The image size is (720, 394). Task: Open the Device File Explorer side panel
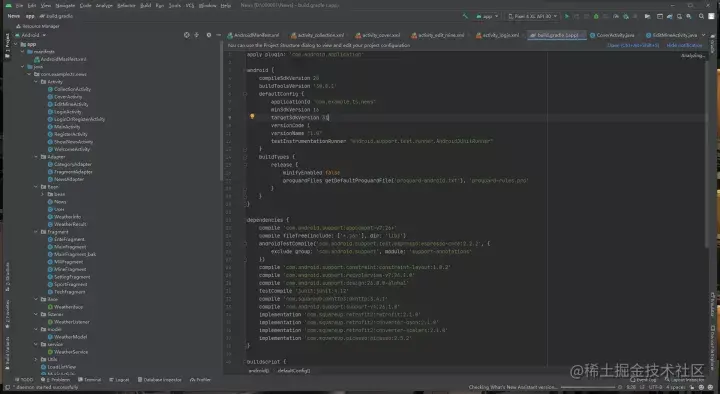pyautogui.click(x=713, y=348)
